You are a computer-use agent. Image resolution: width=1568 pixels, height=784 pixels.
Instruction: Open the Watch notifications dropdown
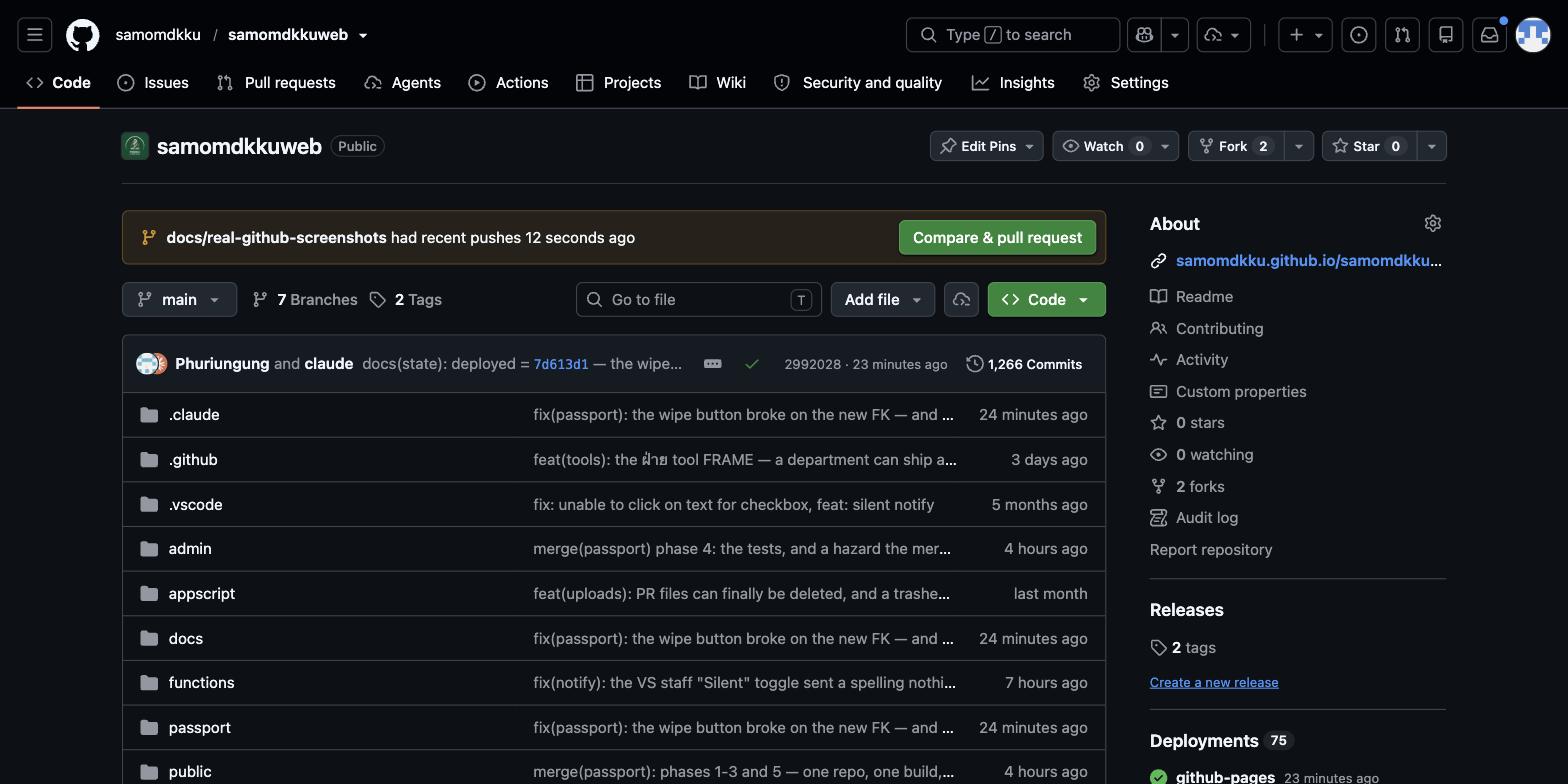1115,146
